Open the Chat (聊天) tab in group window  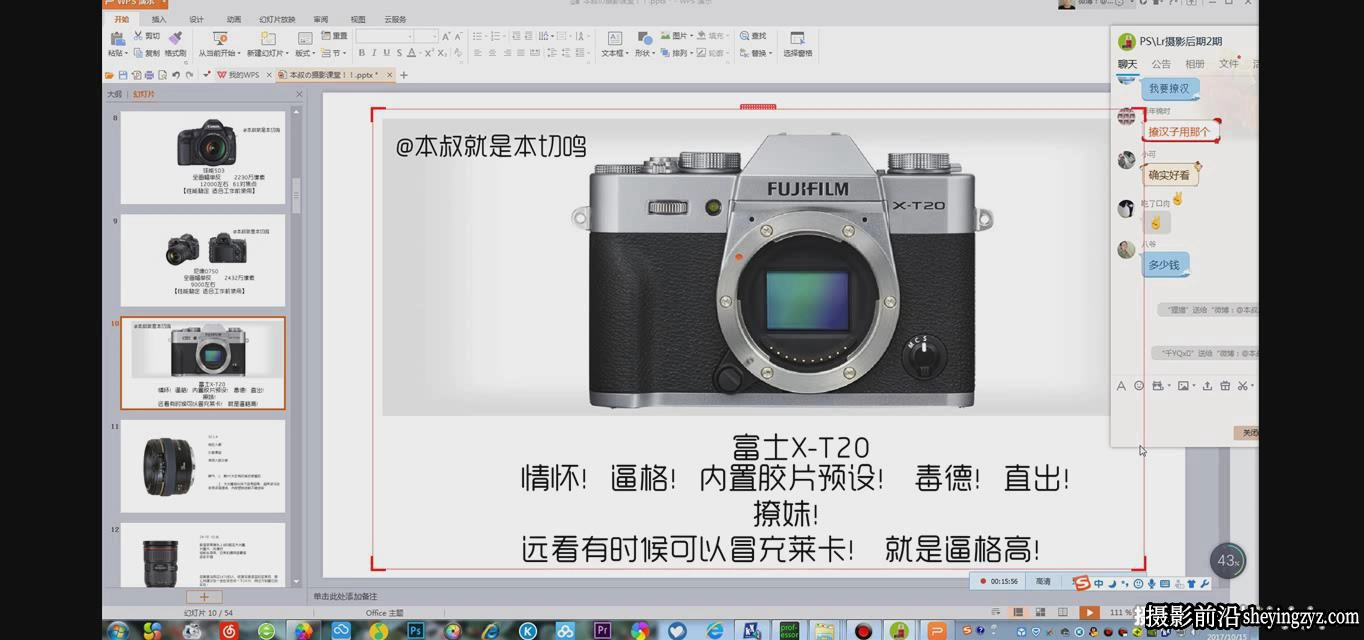coord(1127,64)
